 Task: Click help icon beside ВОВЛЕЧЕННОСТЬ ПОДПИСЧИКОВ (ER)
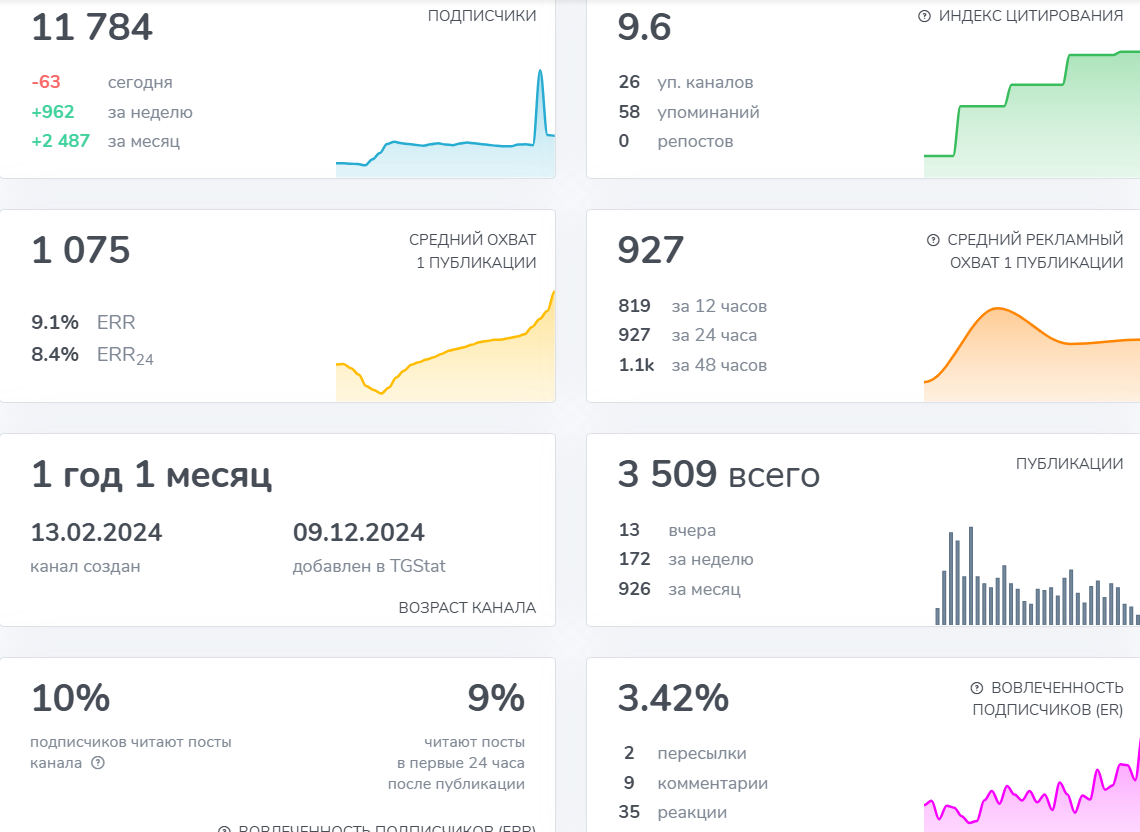click(x=976, y=688)
